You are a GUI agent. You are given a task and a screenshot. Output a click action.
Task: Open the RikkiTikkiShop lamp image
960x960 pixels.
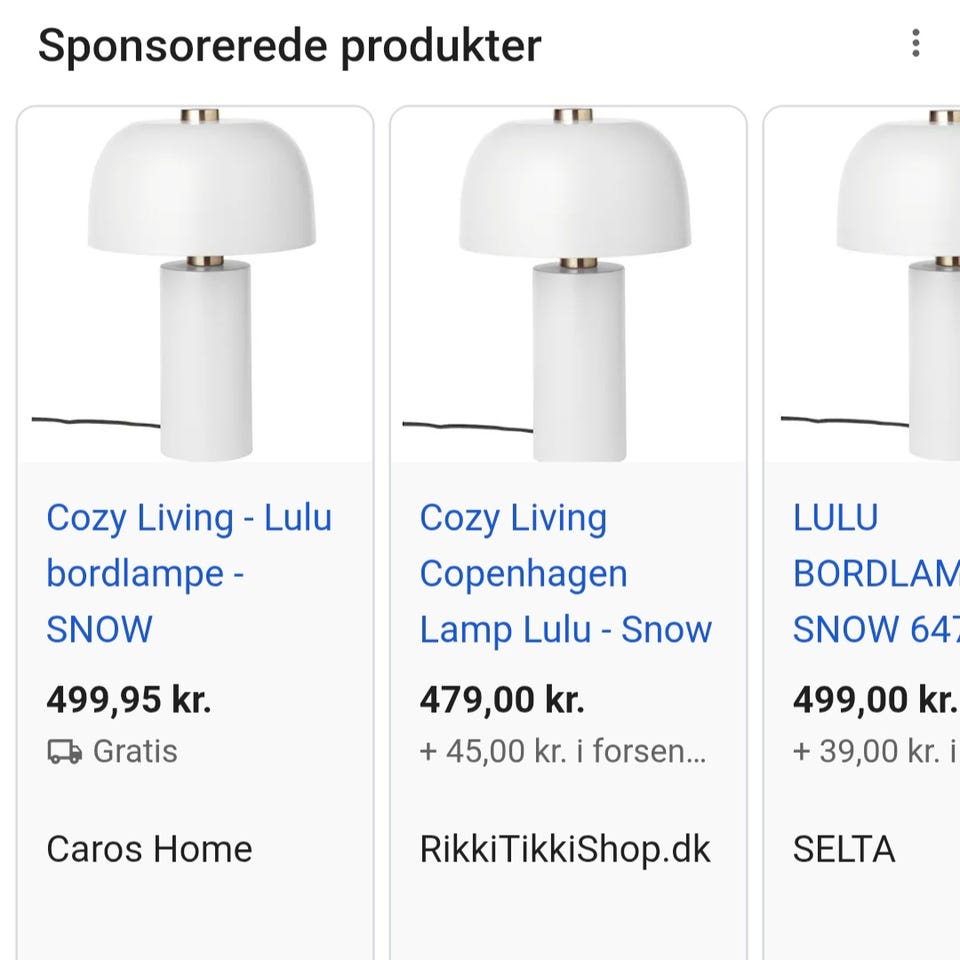point(568,285)
